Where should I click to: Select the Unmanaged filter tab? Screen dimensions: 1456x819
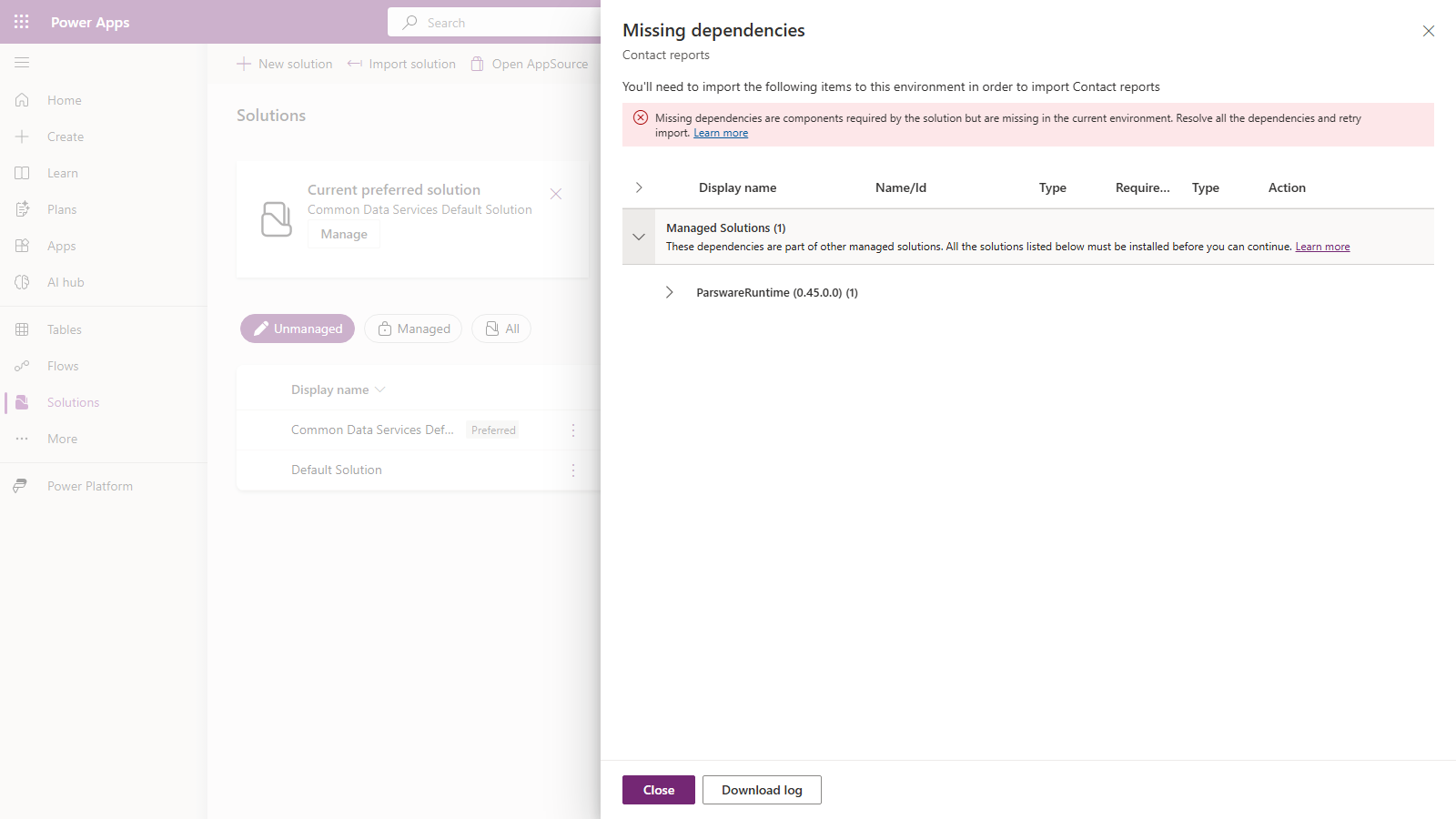point(298,329)
